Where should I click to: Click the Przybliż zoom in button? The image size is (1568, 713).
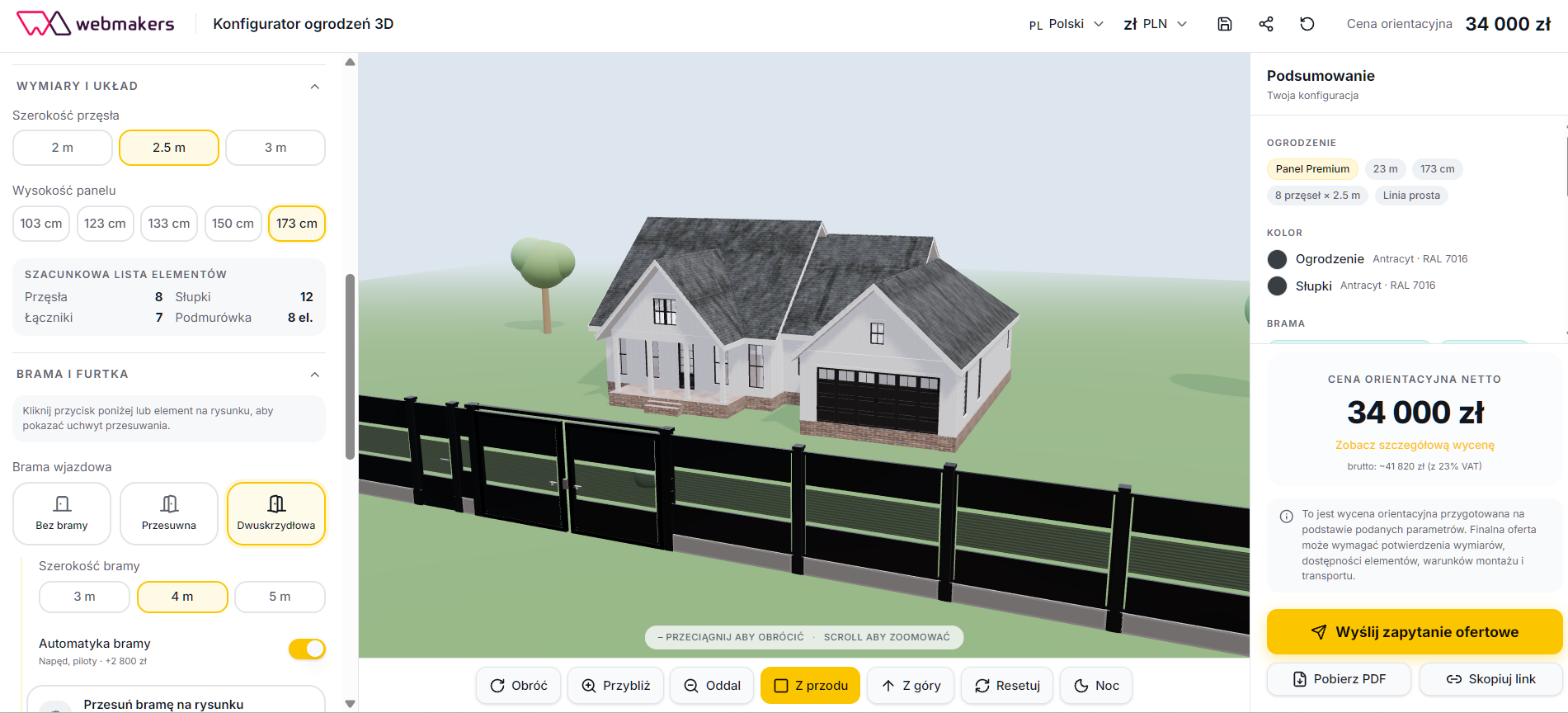(x=616, y=686)
